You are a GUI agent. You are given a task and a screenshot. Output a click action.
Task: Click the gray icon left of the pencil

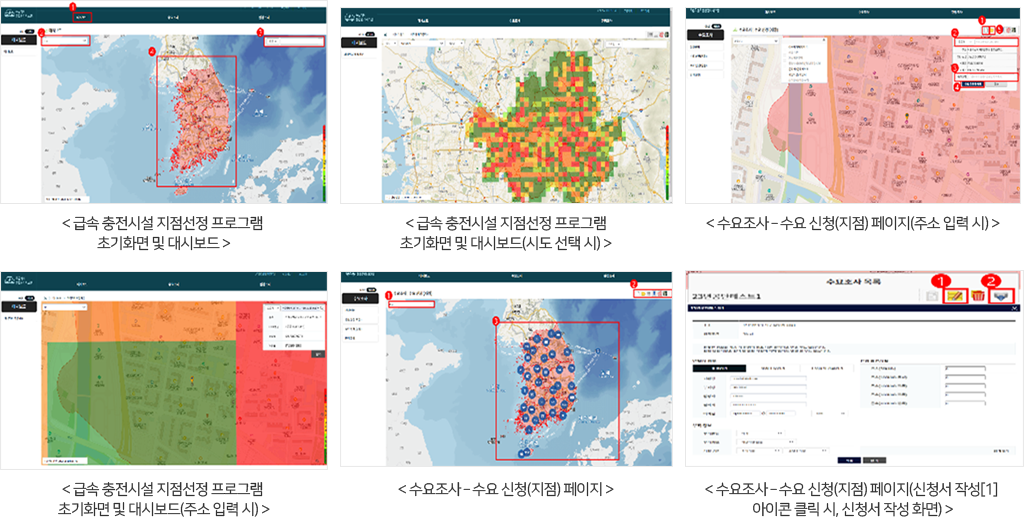933,296
